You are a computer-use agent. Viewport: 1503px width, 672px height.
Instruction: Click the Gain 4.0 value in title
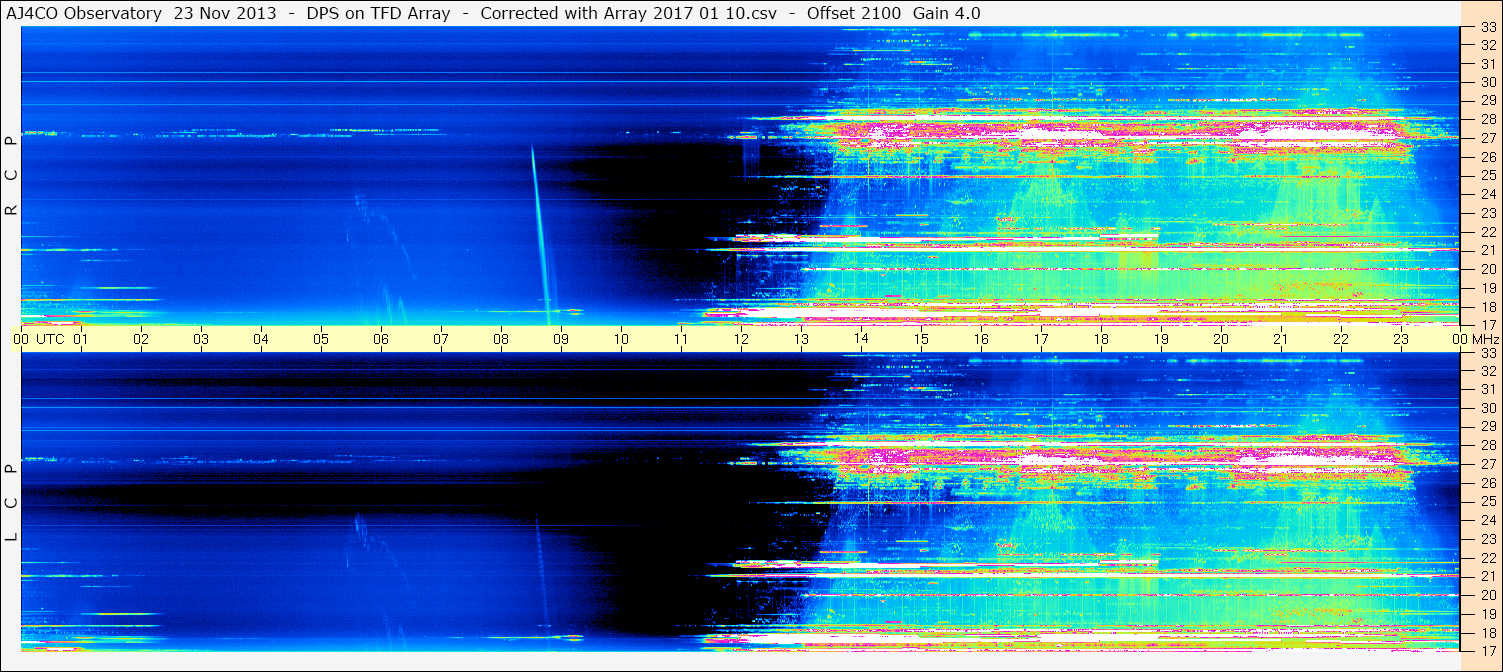coord(947,13)
